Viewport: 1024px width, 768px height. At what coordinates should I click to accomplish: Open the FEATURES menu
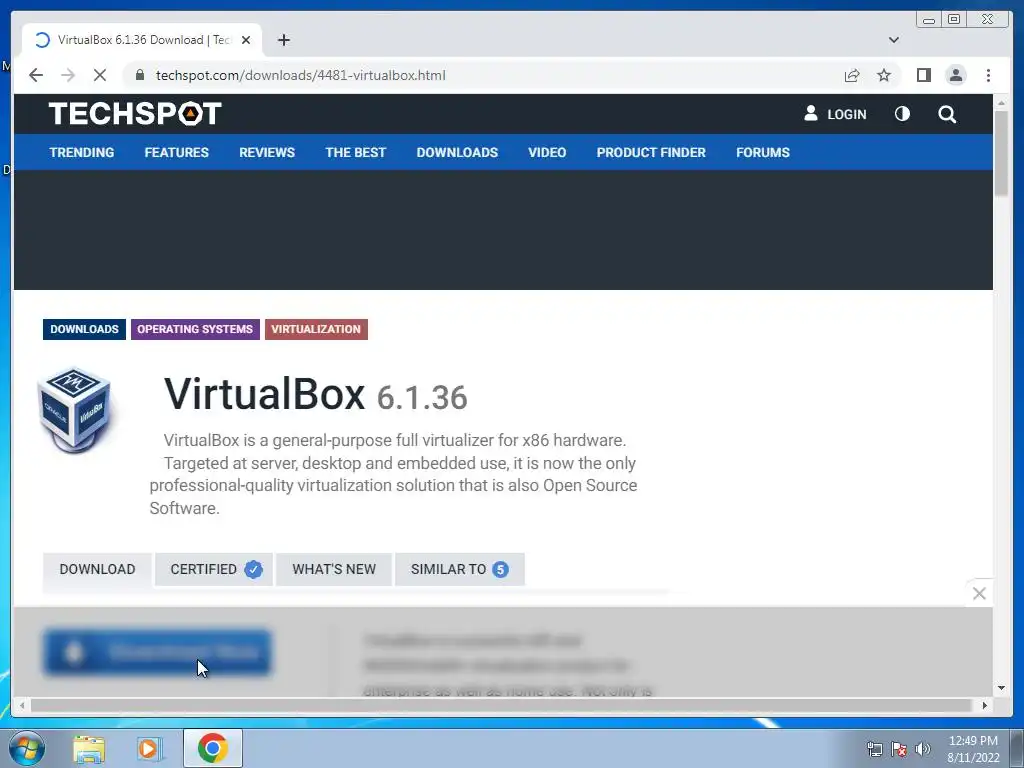tap(176, 152)
